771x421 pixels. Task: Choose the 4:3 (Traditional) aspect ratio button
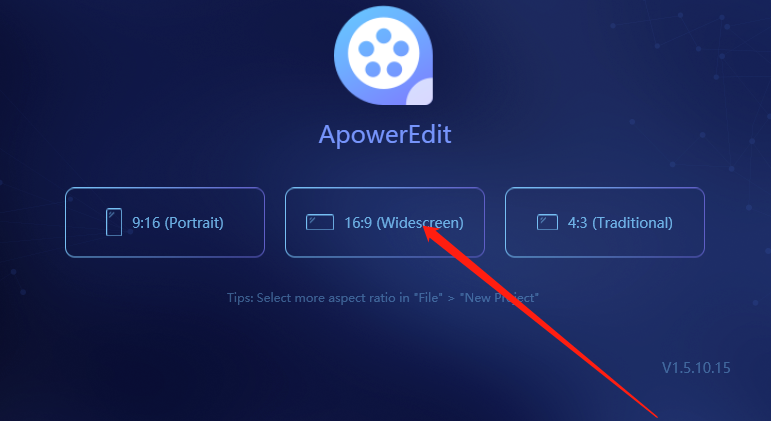605,222
